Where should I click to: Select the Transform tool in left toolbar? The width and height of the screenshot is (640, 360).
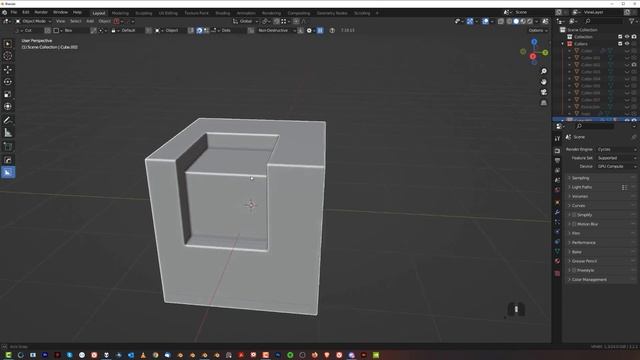click(x=8, y=107)
